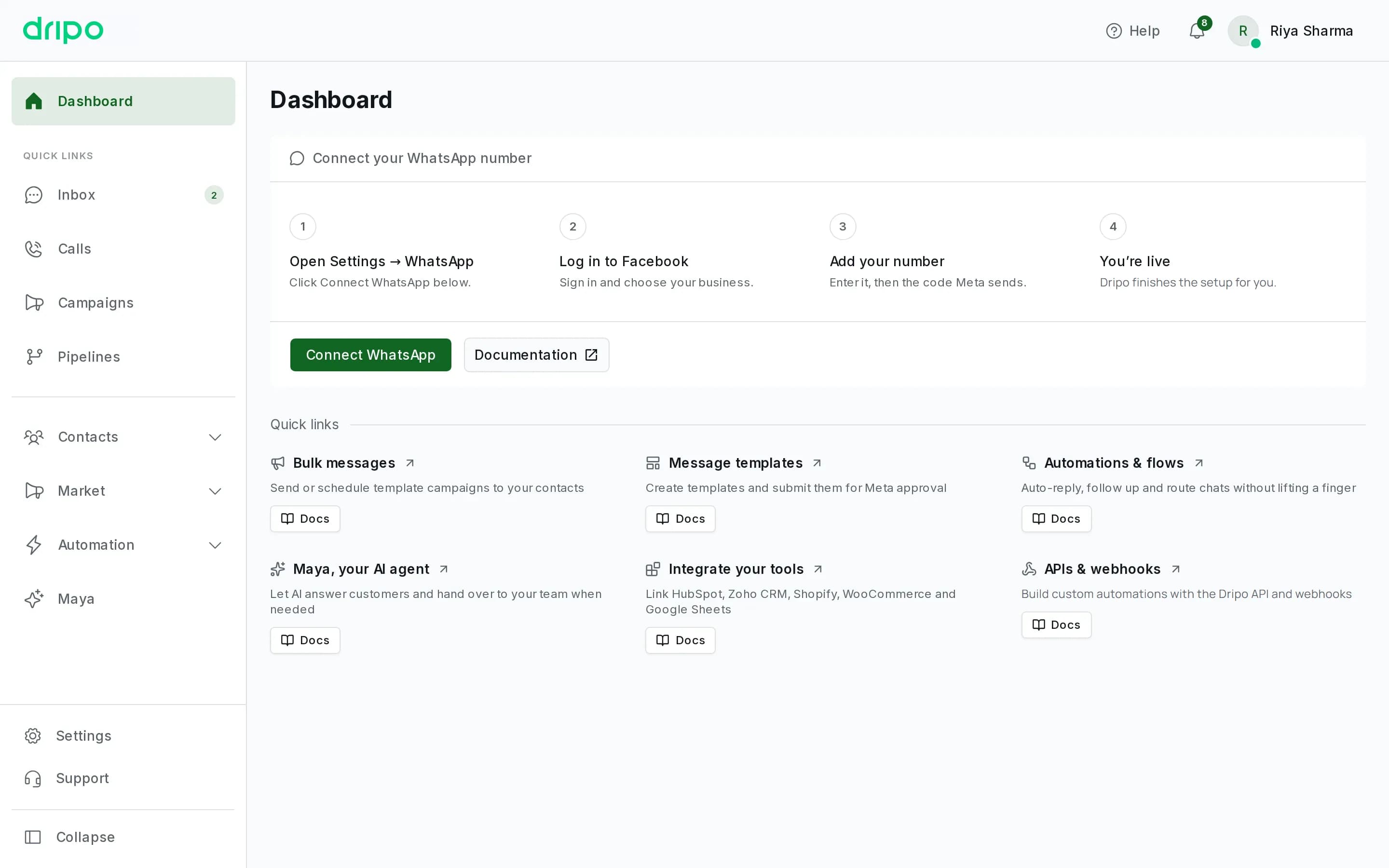Click the Collapse sidebar panel icon

tap(33, 837)
